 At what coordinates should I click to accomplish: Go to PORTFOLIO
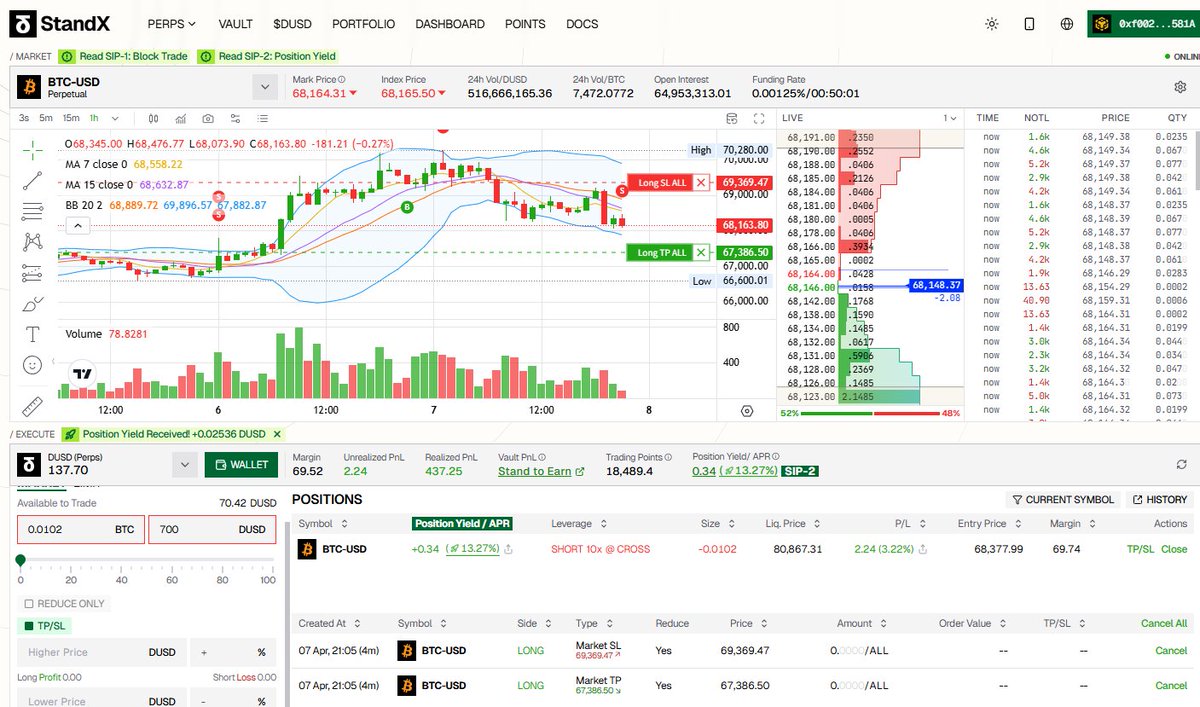[363, 24]
